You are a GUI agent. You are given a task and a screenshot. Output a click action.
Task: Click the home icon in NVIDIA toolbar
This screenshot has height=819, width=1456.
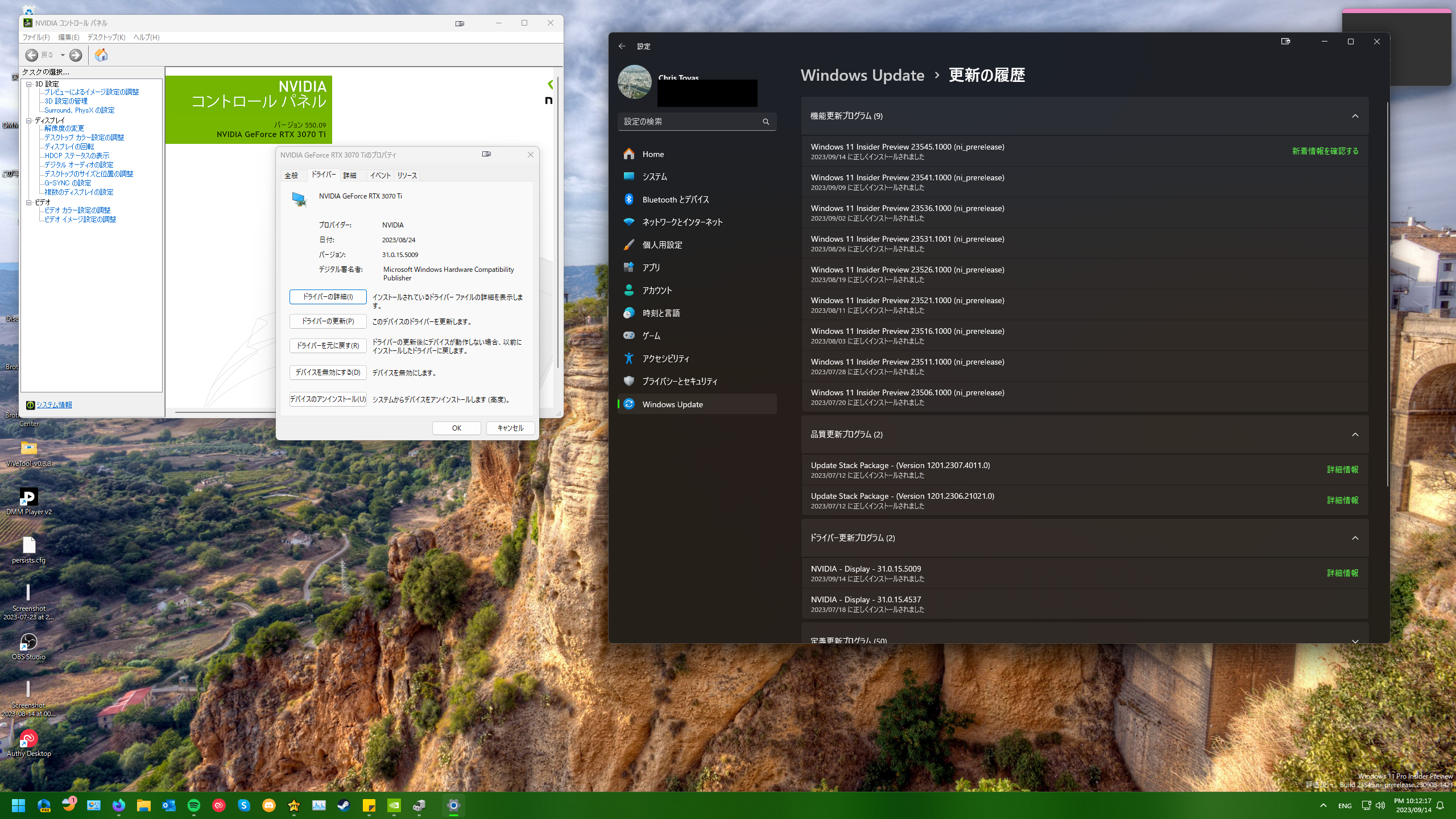click(101, 55)
